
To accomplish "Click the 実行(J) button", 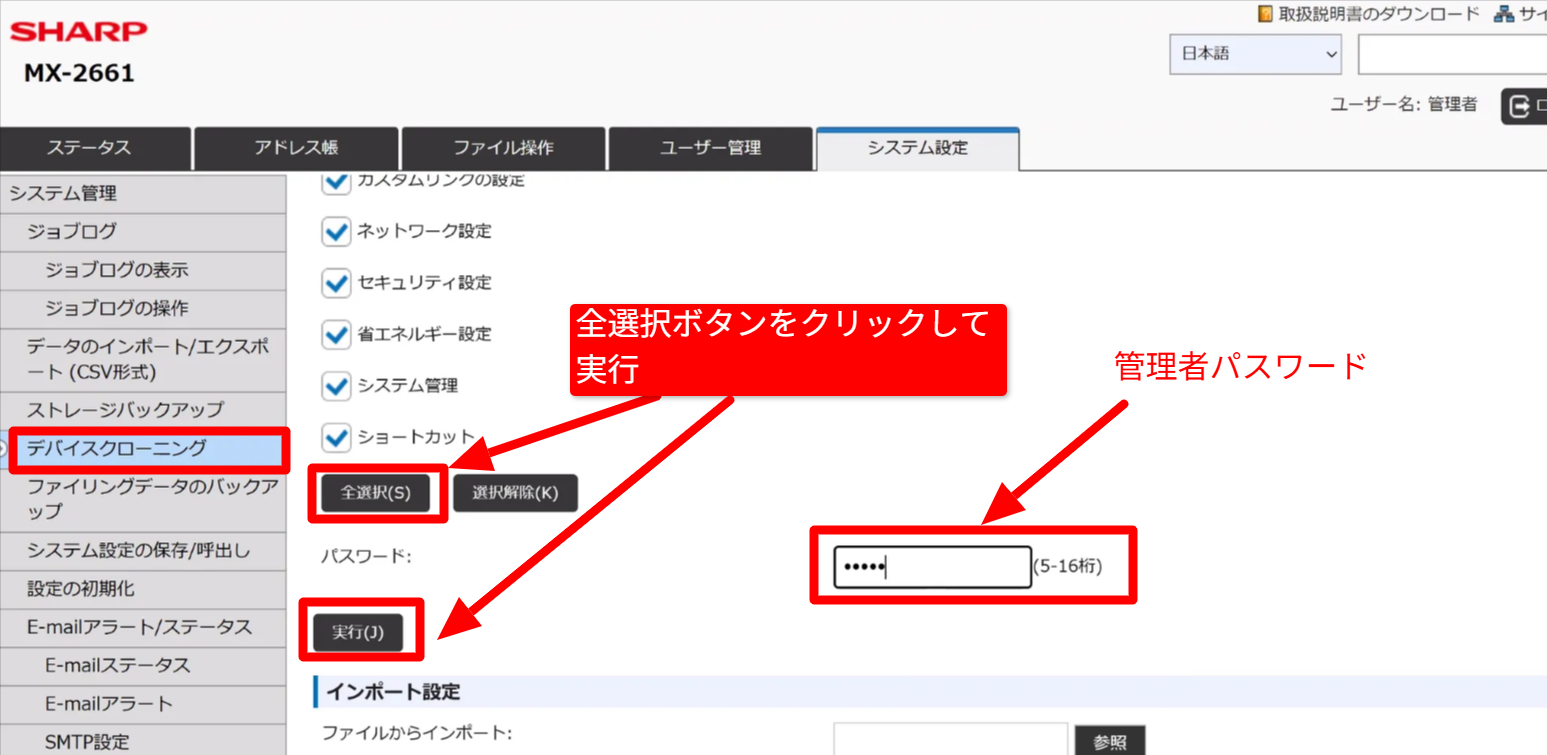I will click(x=358, y=633).
